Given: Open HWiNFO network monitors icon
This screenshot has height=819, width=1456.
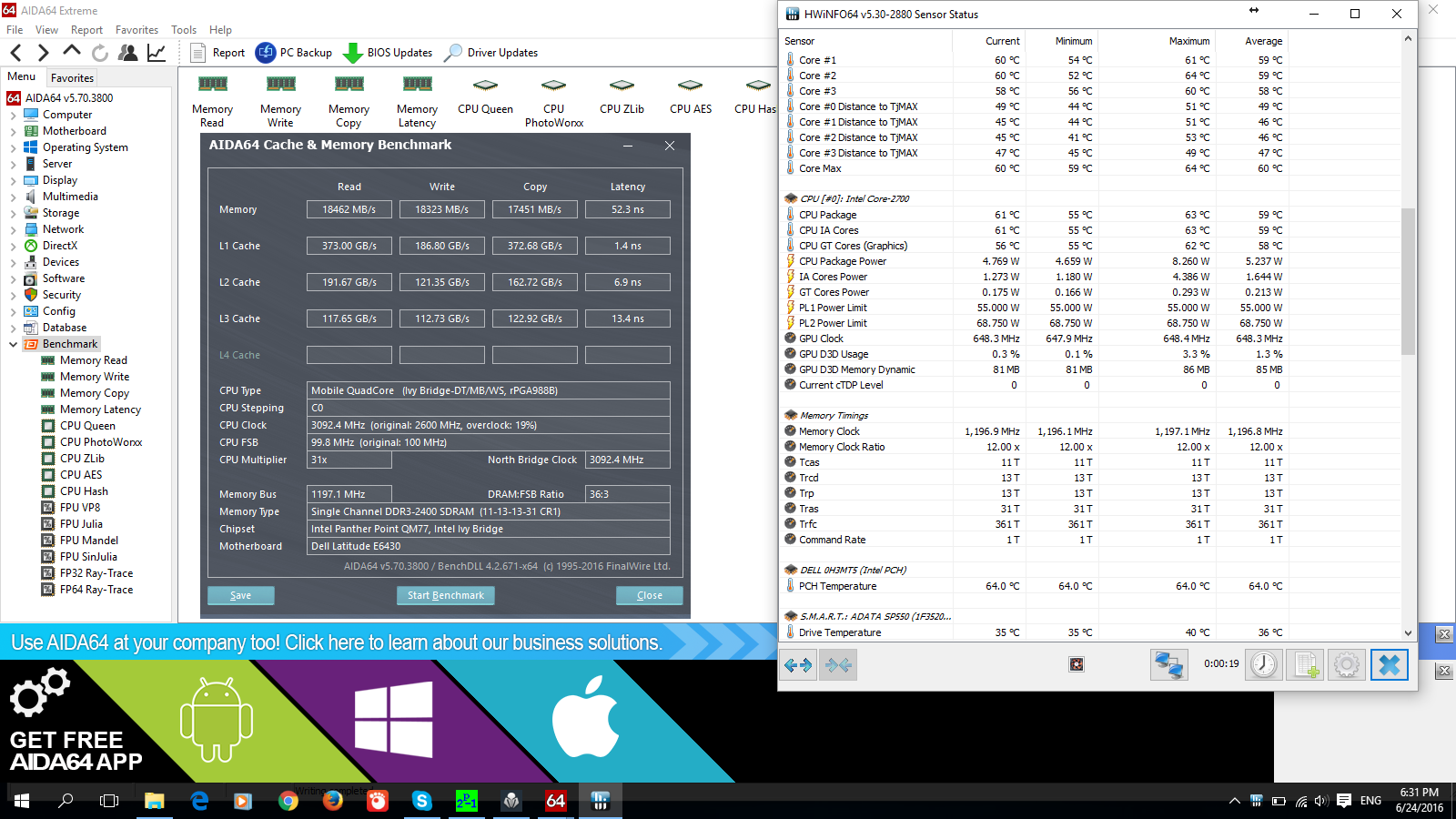Looking at the screenshot, I should [x=1168, y=665].
